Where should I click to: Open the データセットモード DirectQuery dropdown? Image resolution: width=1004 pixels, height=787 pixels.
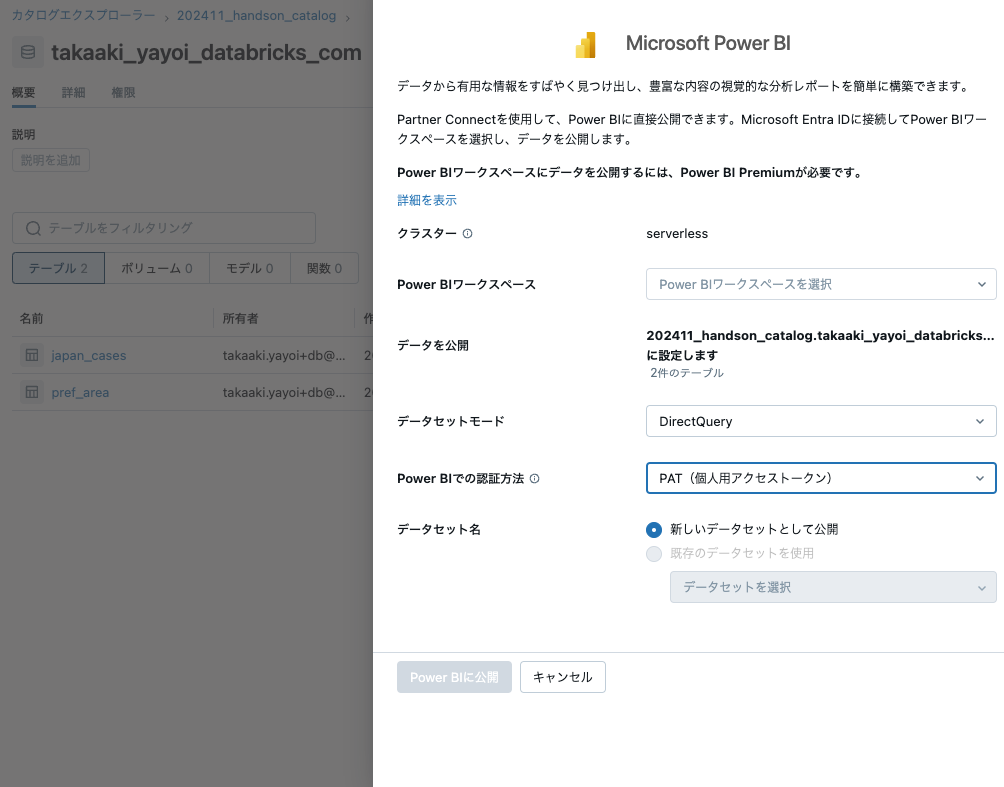[820, 421]
